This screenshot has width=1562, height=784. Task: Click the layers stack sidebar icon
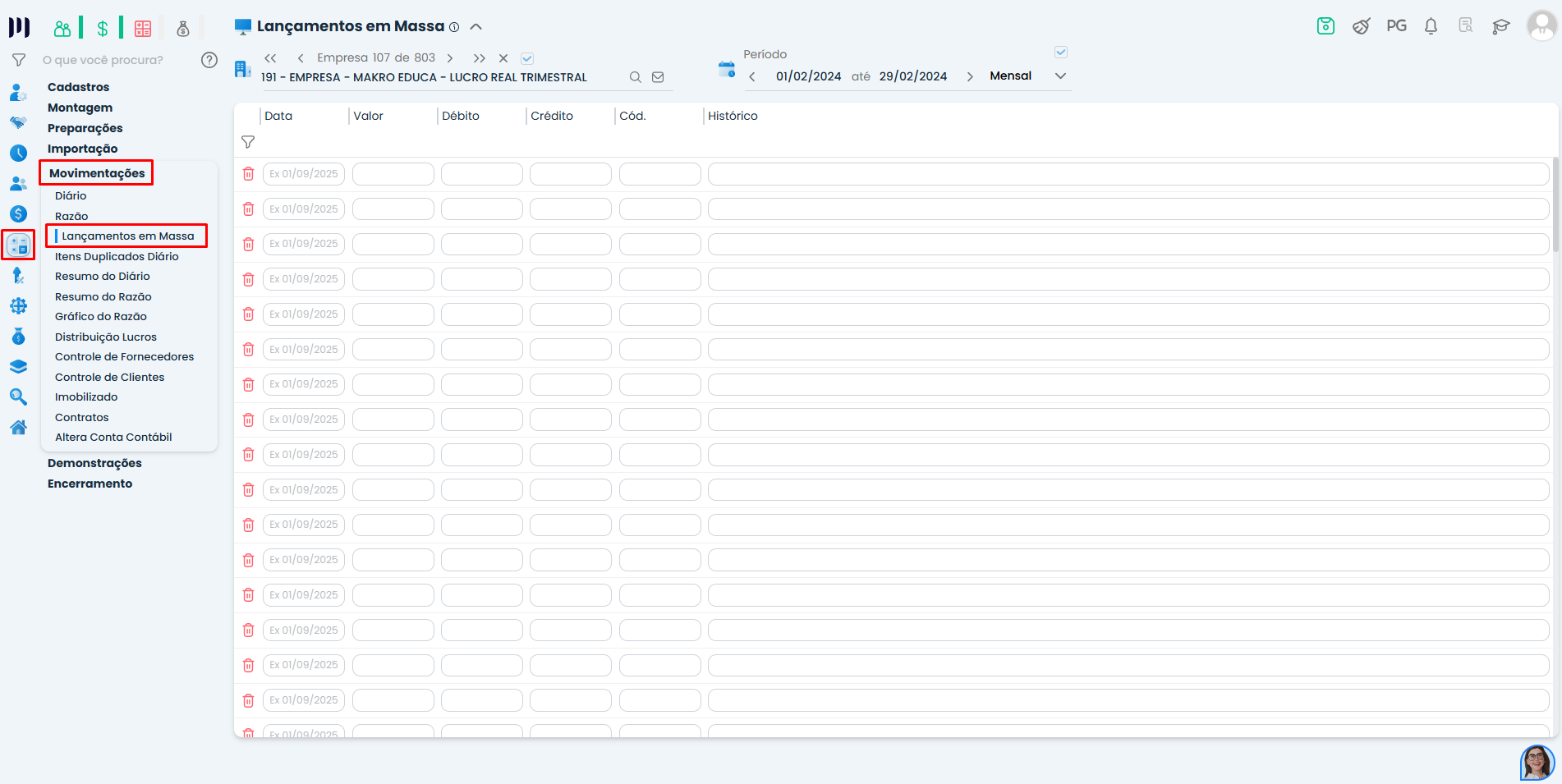[18, 367]
